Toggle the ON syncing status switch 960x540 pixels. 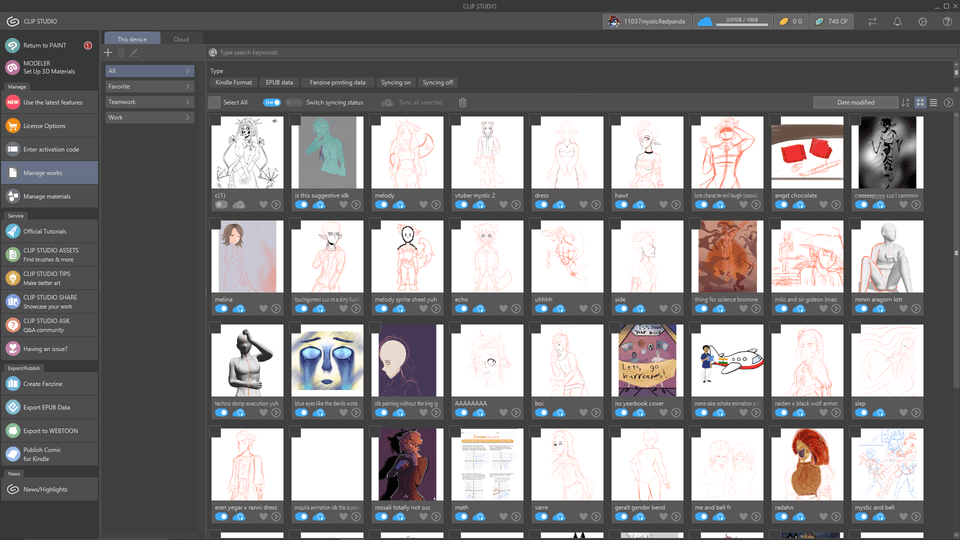(272, 103)
